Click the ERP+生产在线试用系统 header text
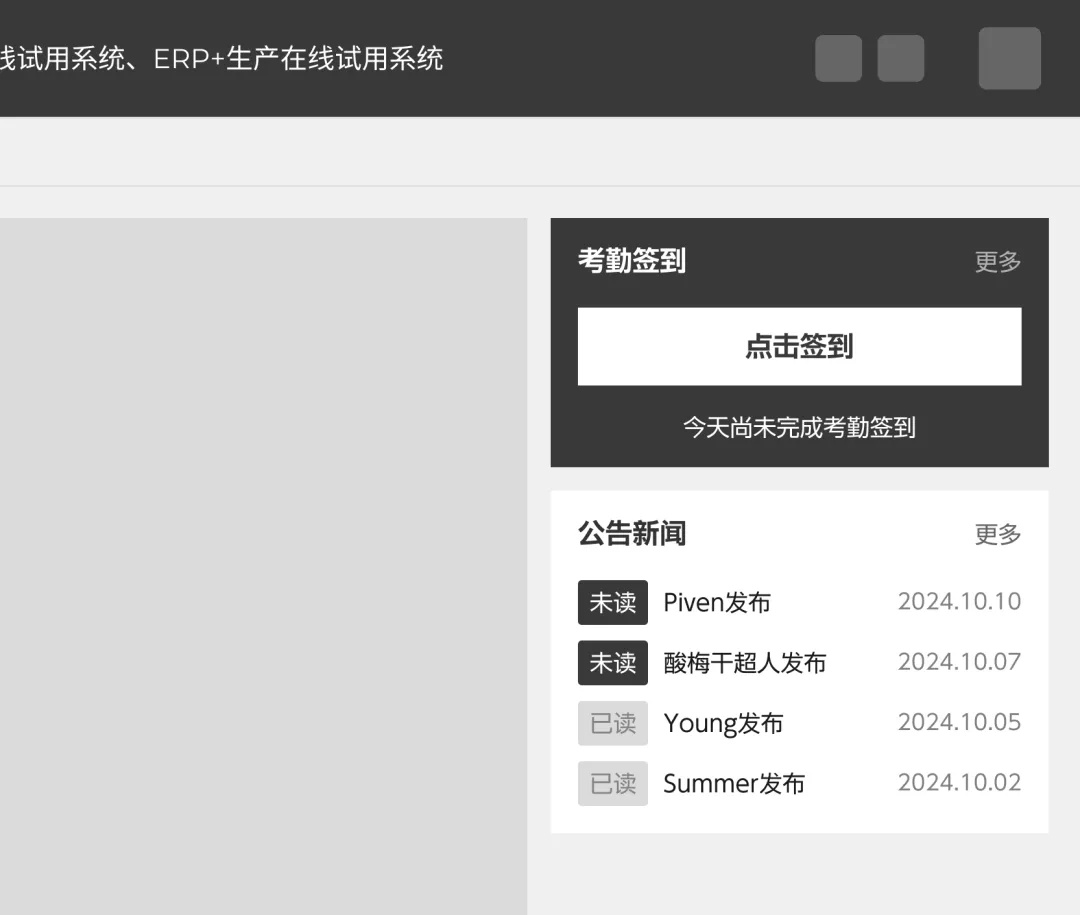Viewport: 1080px width, 915px height. coord(298,59)
